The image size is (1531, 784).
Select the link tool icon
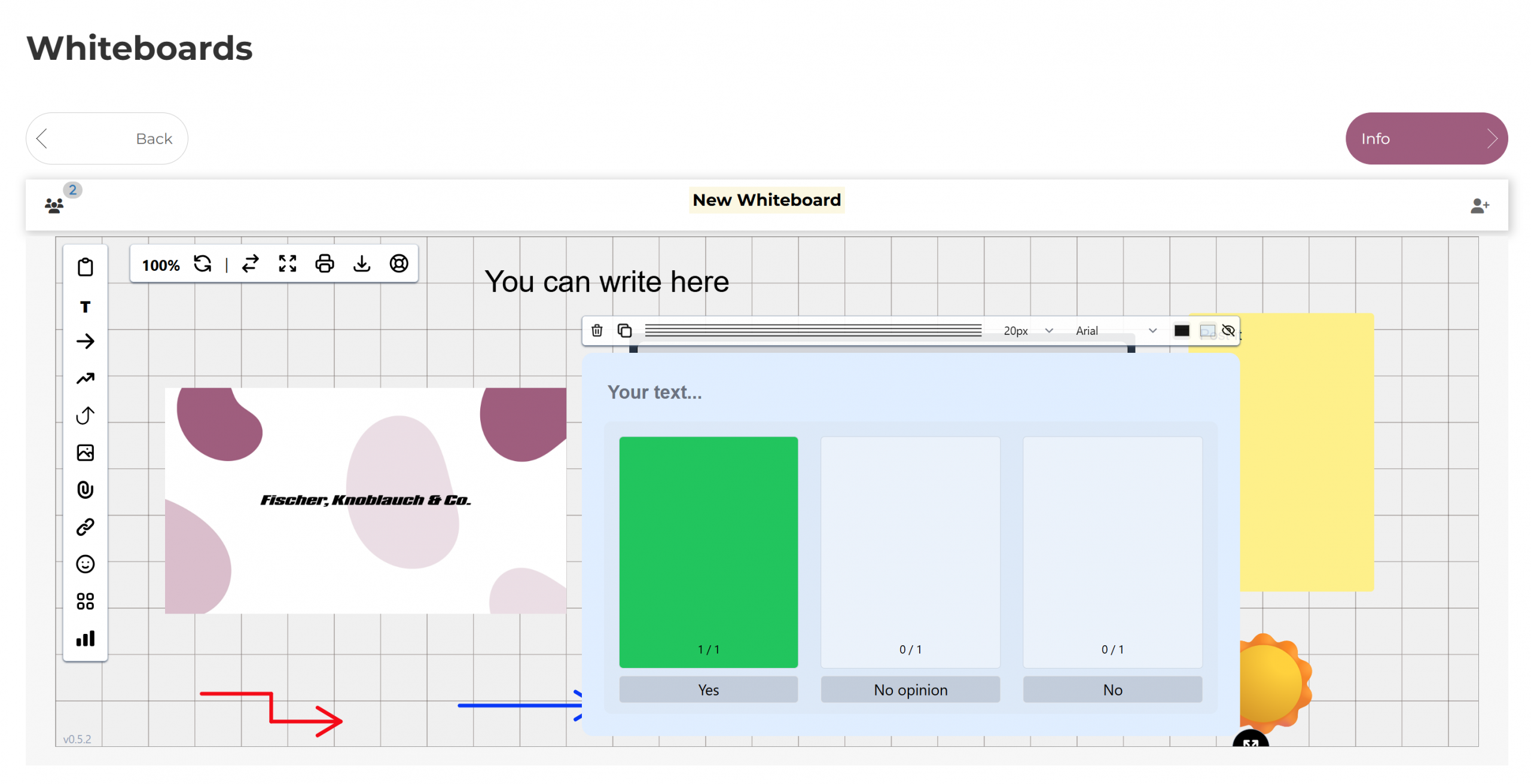(x=85, y=527)
